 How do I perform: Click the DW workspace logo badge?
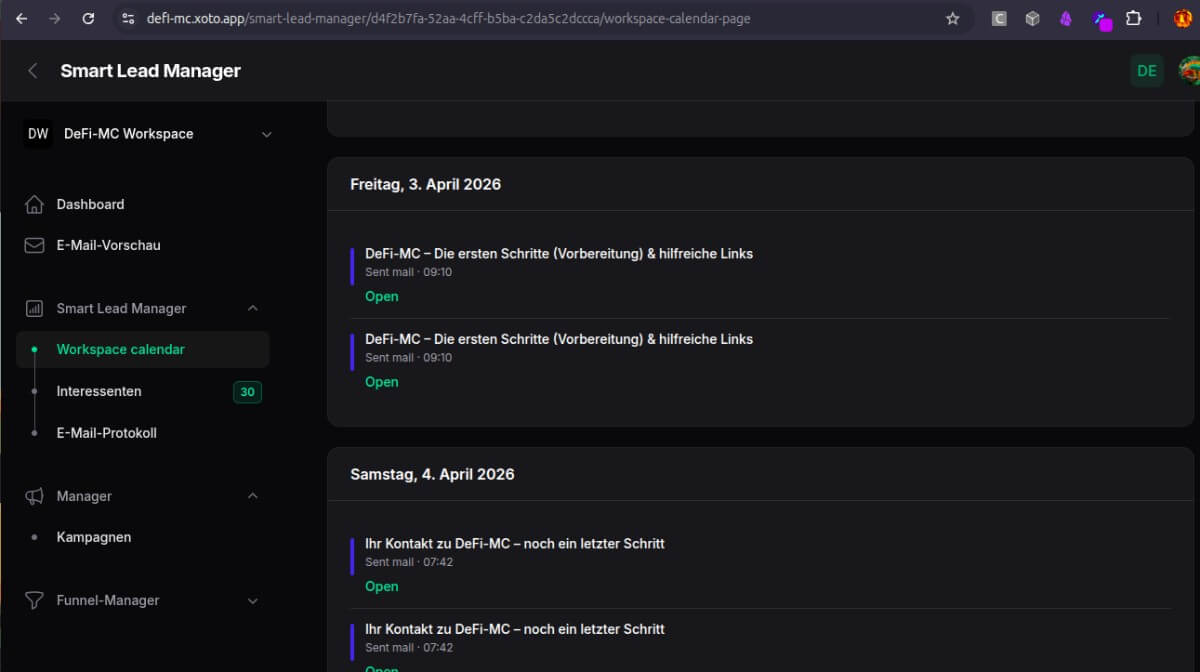click(38, 133)
